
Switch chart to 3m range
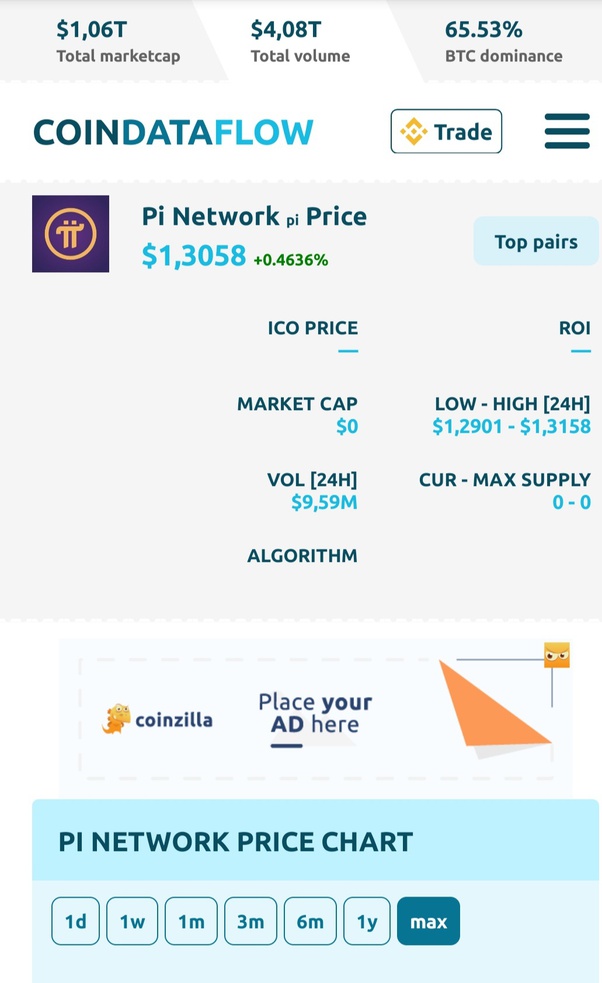pos(250,921)
